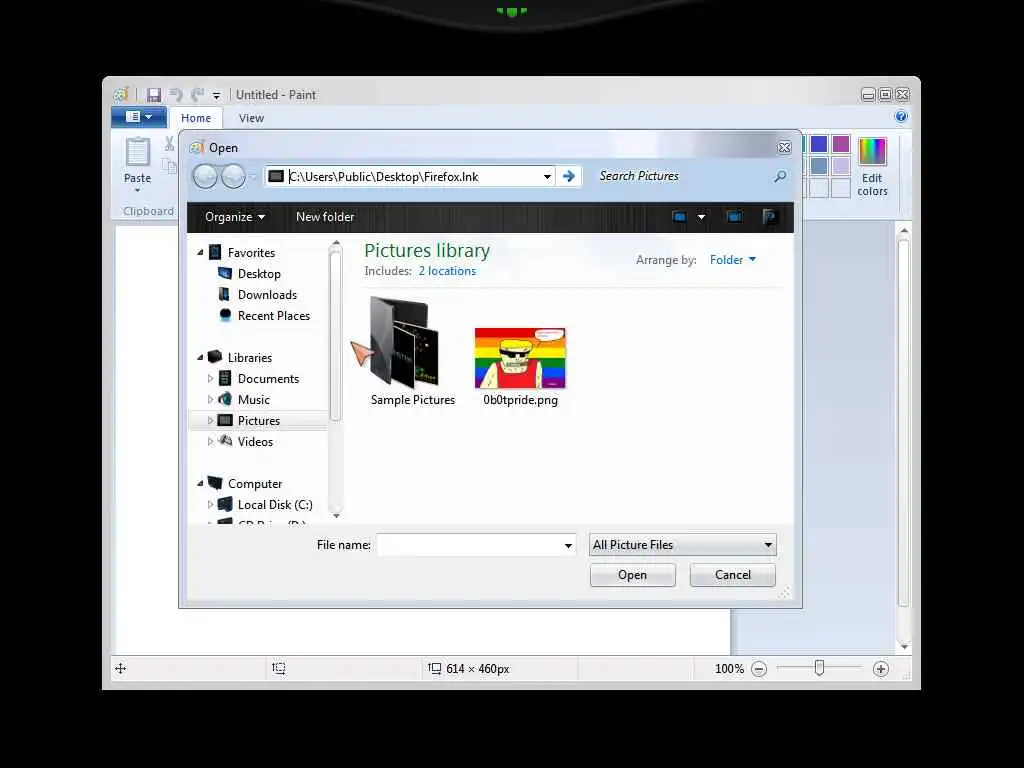
Task: Pick the magenta color swatch in the palette
Action: click(x=841, y=144)
